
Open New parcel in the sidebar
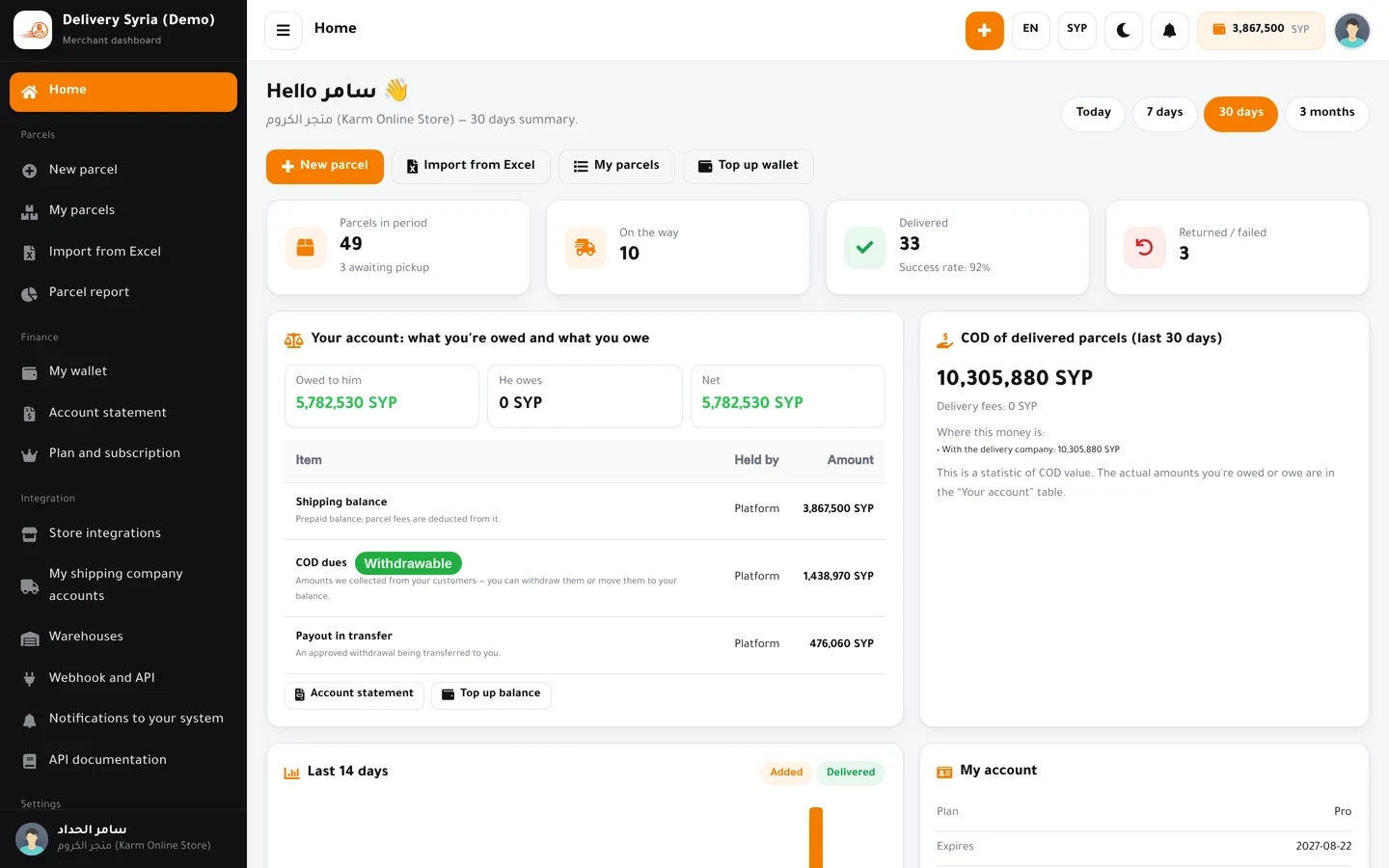(123, 170)
